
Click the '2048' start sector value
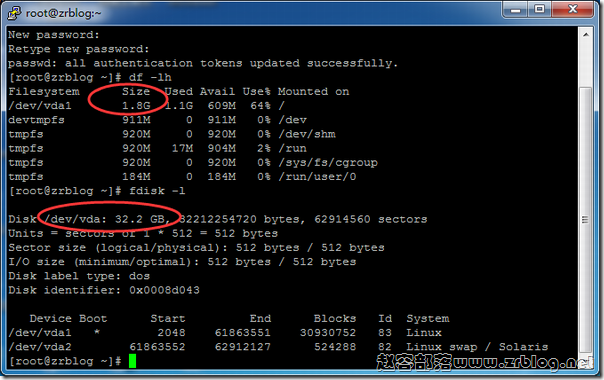coord(171,333)
